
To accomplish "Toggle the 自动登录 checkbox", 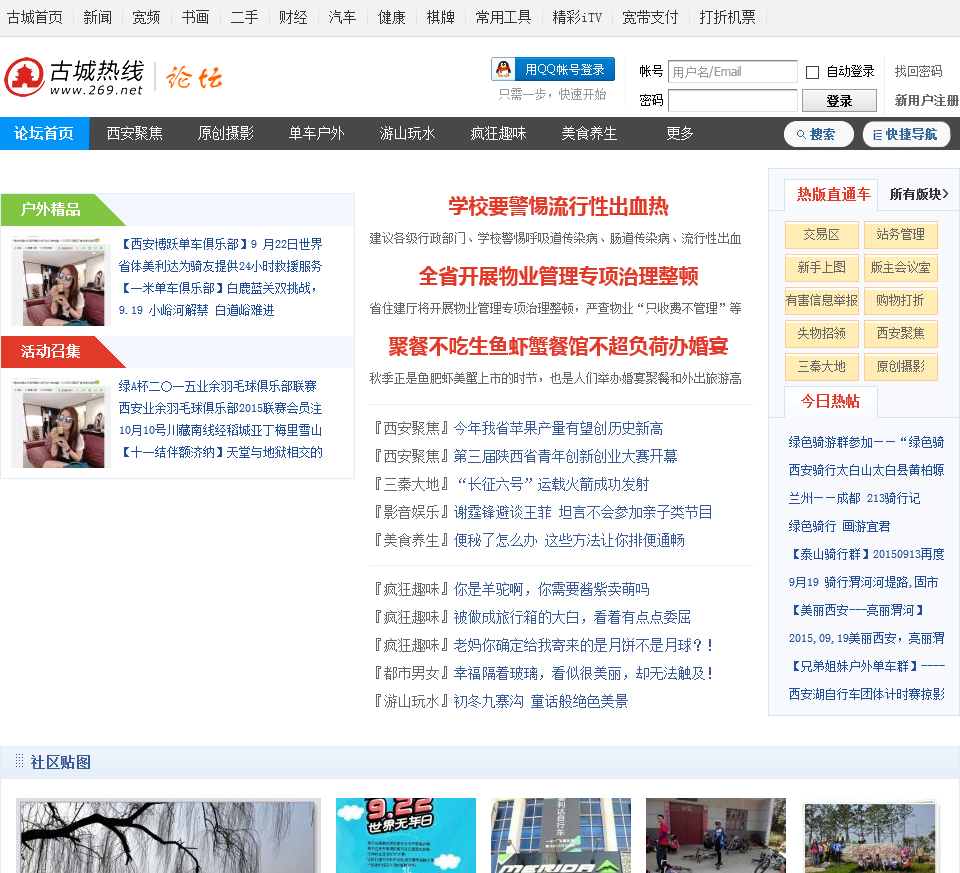I will point(812,72).
